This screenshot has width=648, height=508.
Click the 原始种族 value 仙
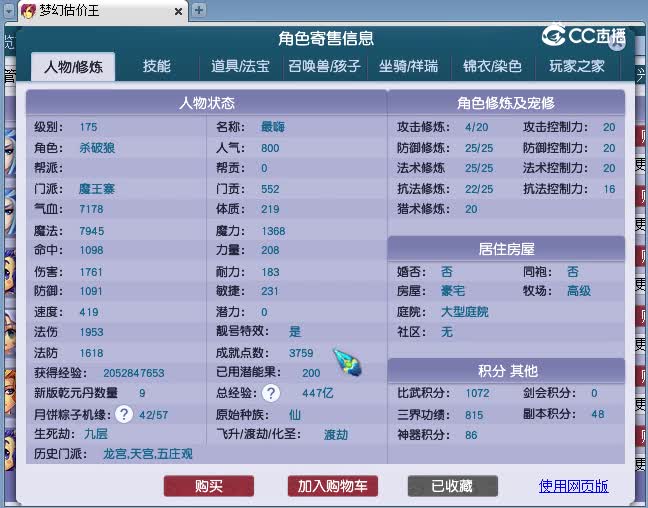tap(295, 415)
